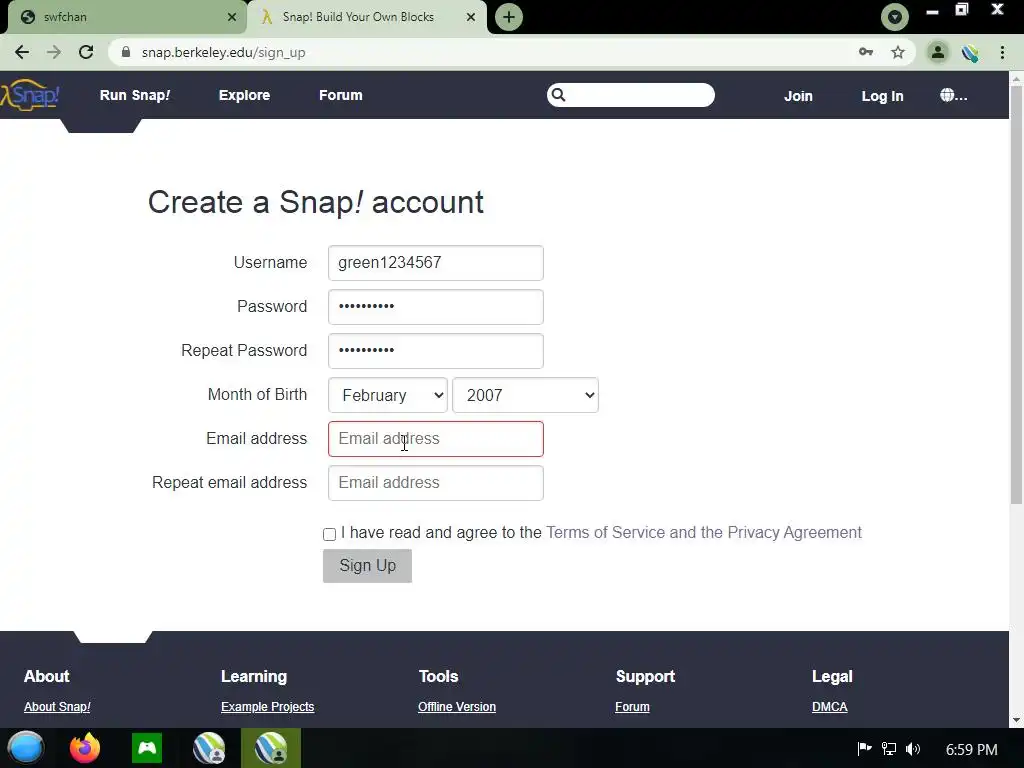Select the Snap! Build Your Own Blocks tab
The height and width of the screenshot is (768, 1024).
coord(367,17)
